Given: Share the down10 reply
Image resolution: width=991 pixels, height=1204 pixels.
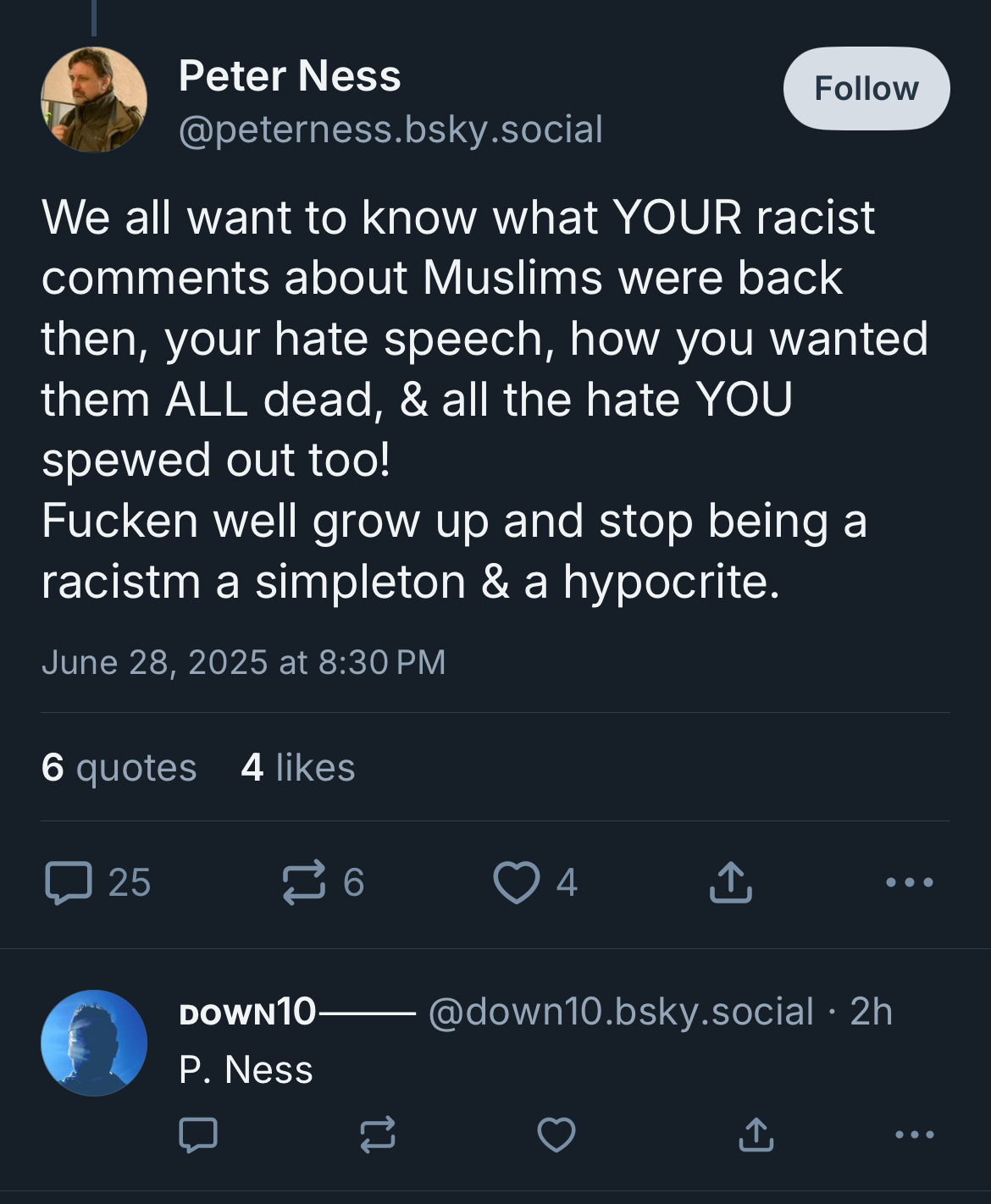Looking at the screenshot, I should point(756,1135).
